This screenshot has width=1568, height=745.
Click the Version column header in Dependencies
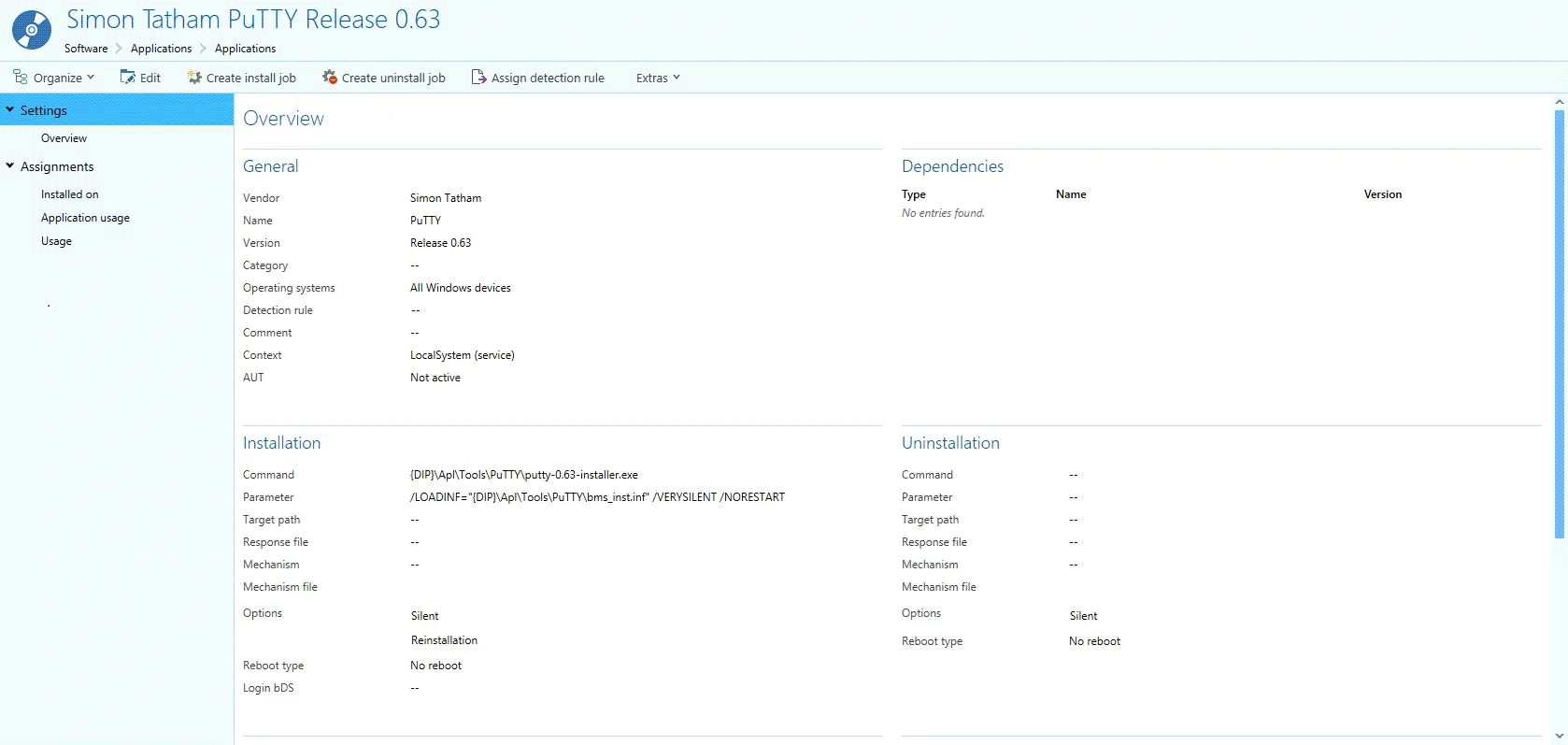pos(1383,194)
